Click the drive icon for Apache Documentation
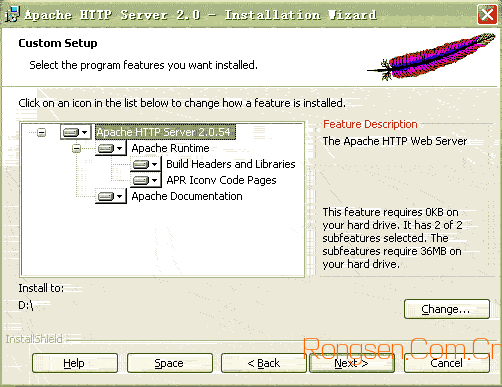Image resolution: width=502 pixels, height=387 pixels. [111, 196]
